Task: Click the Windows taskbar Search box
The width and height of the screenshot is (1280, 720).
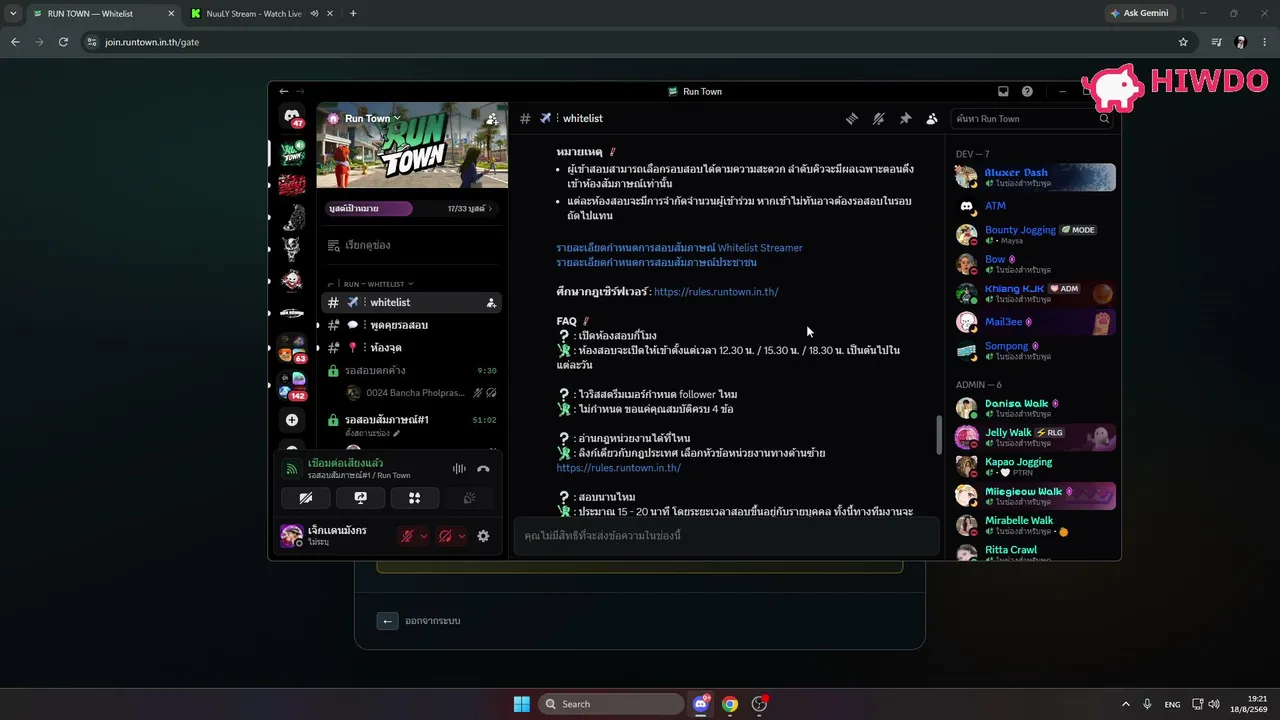Action: (x=611, y=704)
